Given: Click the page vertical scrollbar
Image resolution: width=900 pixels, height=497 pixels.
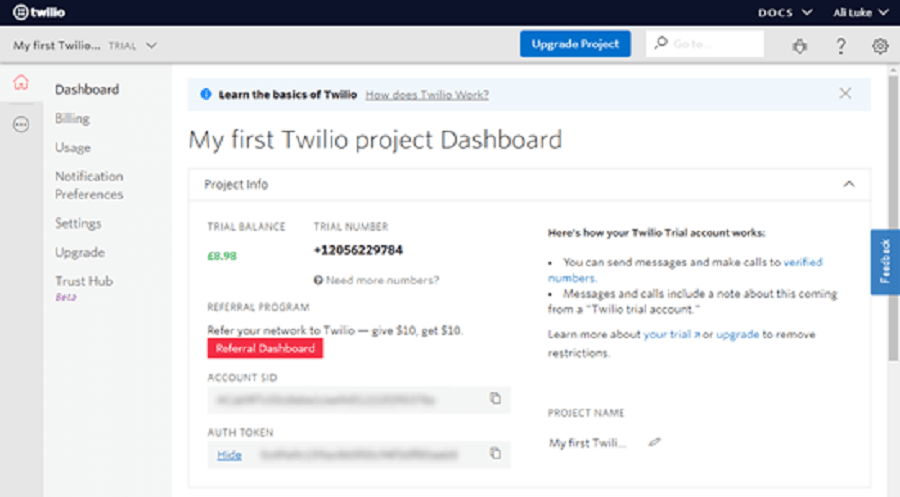Looking at the screenshot, I should click(x=893, y=218).
